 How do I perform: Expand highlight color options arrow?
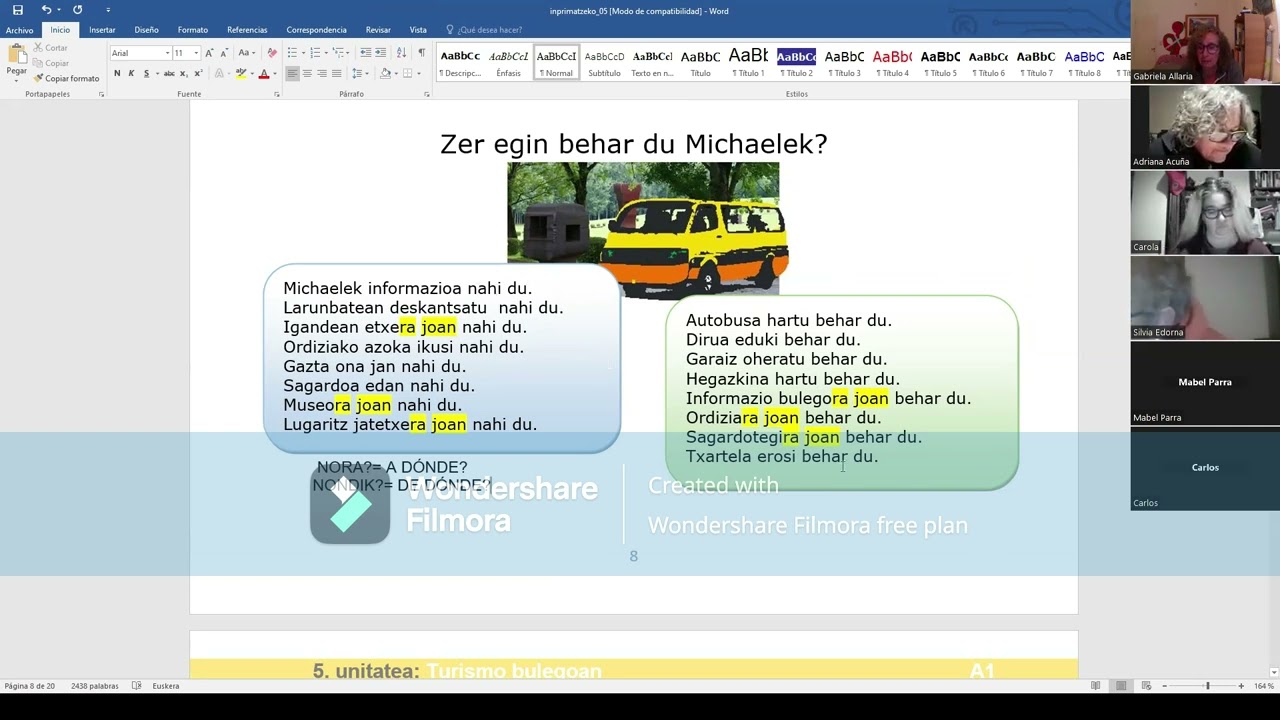pos(250,74)
